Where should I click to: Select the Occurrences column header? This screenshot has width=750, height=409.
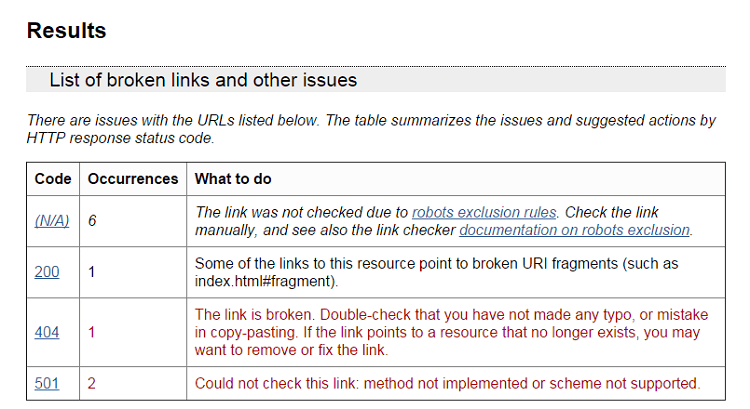click(132, 178)
